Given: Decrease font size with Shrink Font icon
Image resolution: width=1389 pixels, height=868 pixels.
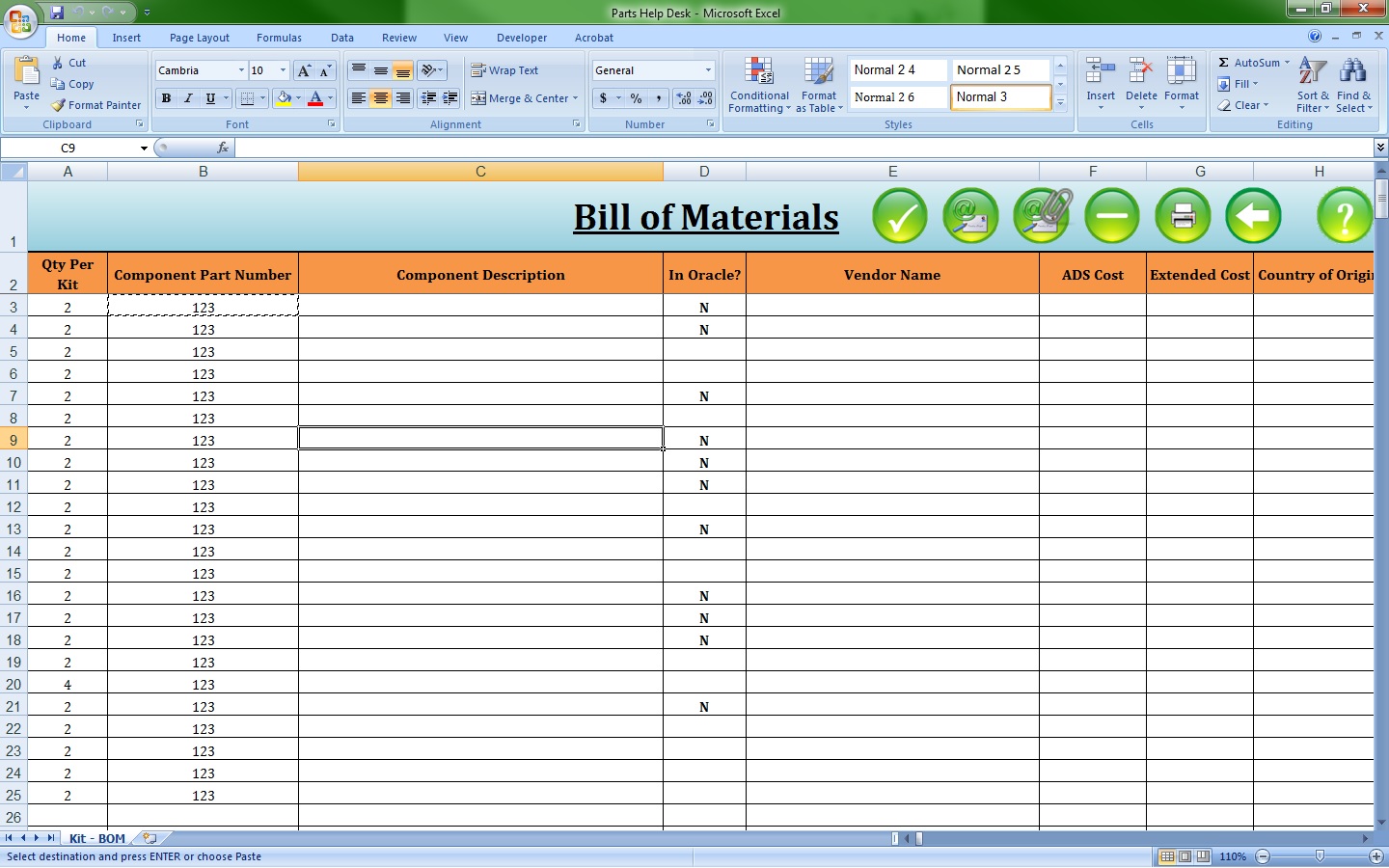Looking at the screenshot, I should tap(325, 70).
